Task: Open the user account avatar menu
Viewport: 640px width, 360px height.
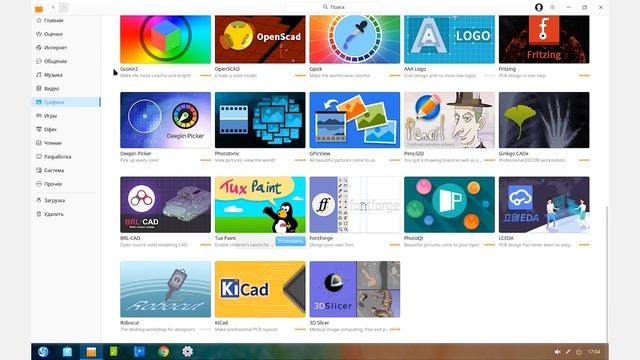Action: 539,7
